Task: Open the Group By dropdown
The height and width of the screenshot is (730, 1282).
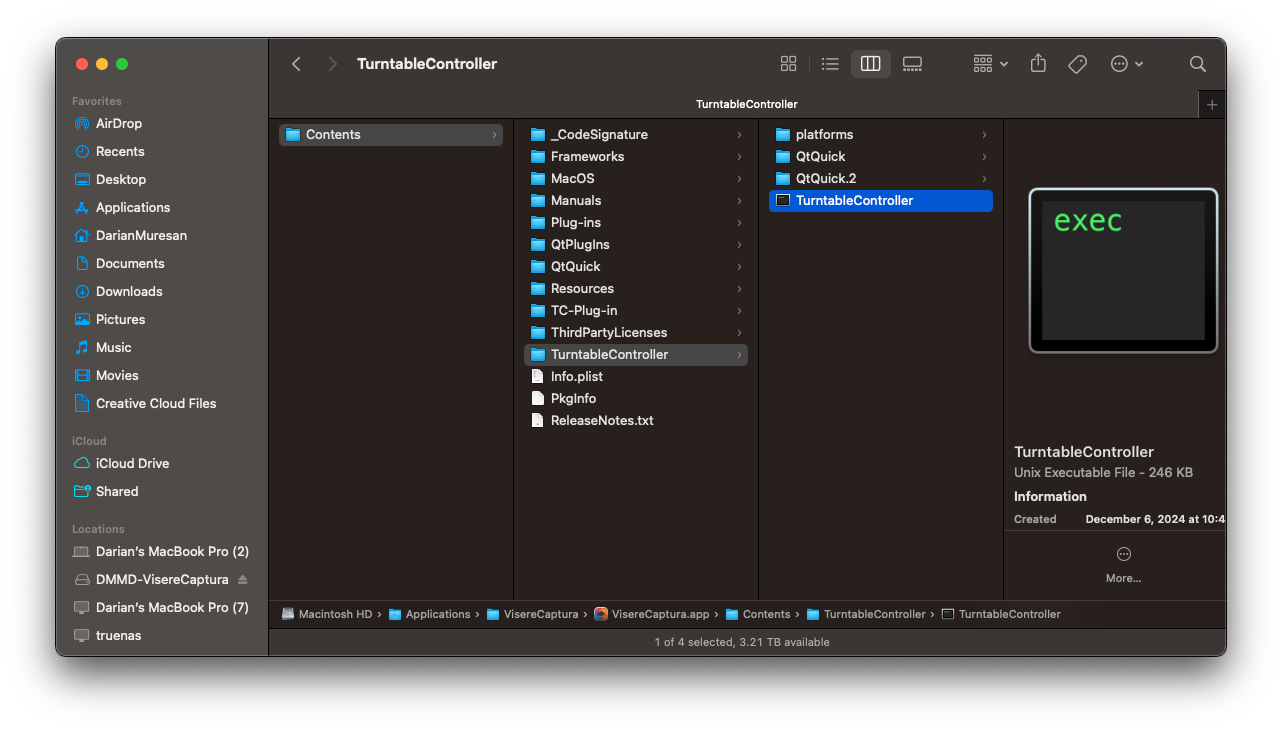Action: point(990,64)
